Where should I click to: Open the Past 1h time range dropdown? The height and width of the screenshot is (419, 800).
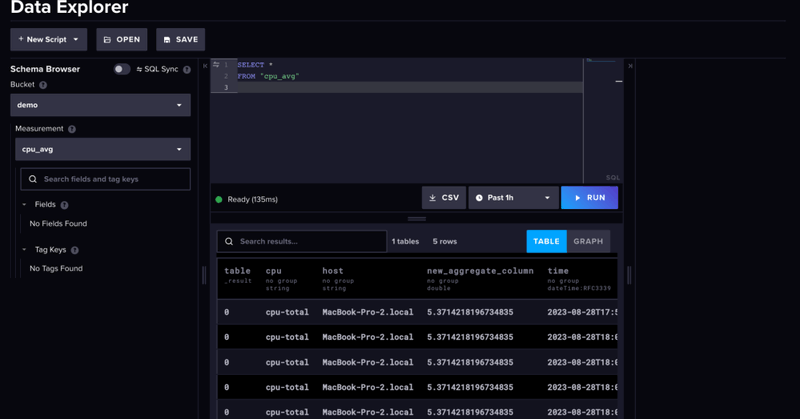coord(513,198)
